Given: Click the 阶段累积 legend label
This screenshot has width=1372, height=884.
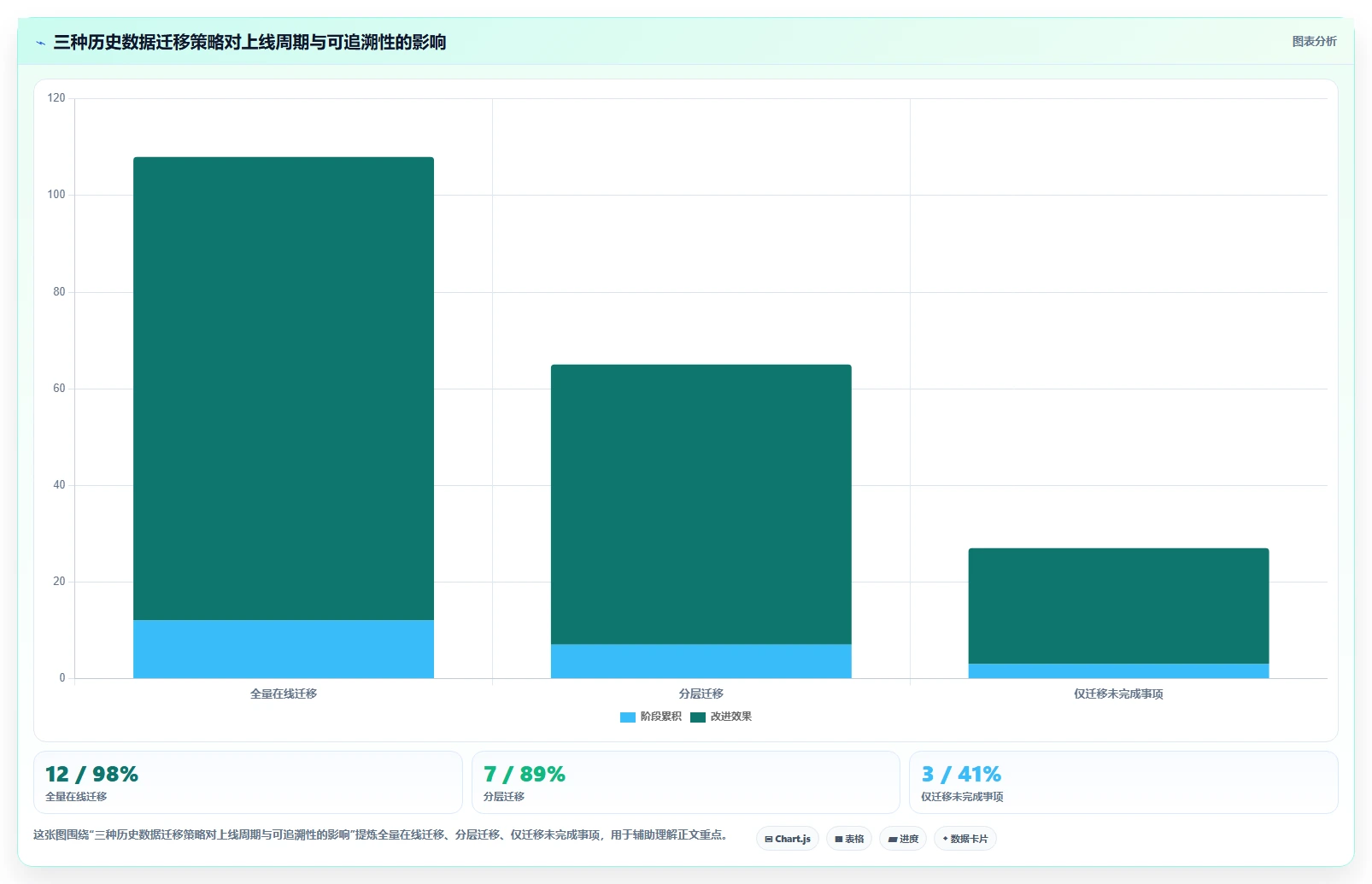Looking at the screenshot, I should [661, 717].
